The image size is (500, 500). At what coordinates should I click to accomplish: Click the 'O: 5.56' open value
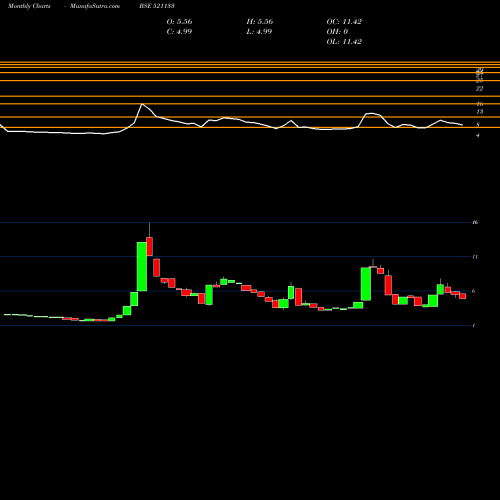[179, 22]
